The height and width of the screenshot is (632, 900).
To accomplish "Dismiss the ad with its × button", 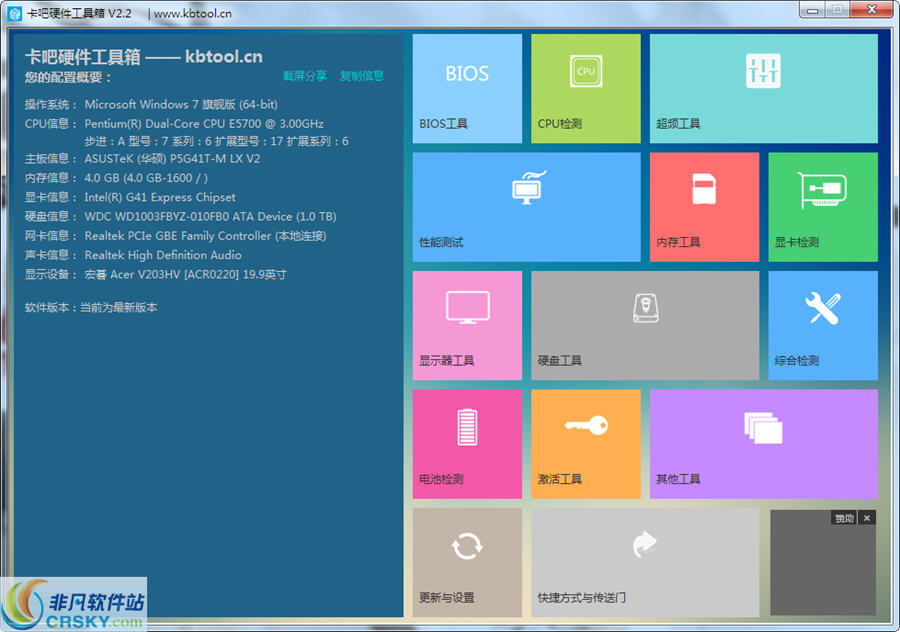I will click(x=867, y=518).
